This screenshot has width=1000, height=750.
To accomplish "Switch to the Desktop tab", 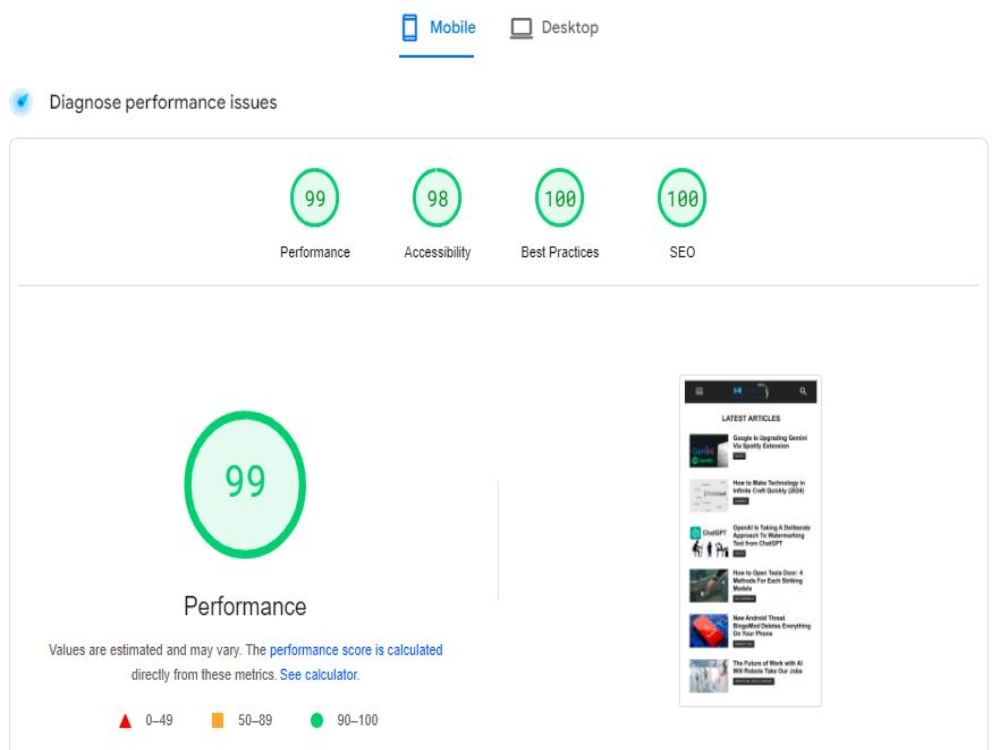I will 555,28.
